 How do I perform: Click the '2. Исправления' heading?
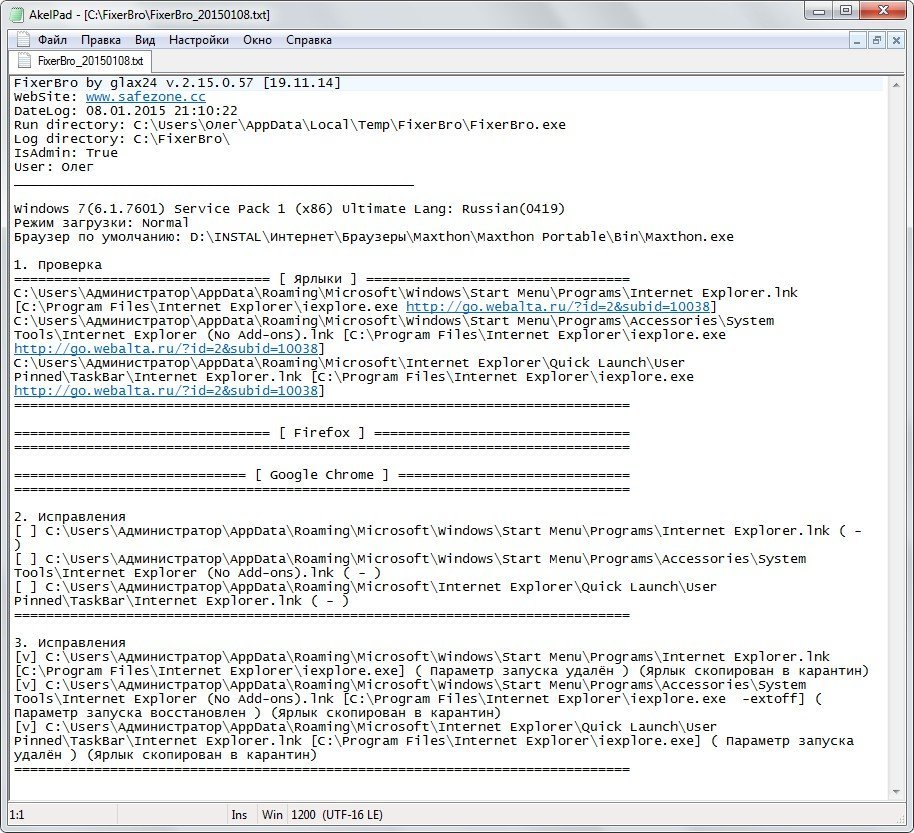(x=70, y=516)
